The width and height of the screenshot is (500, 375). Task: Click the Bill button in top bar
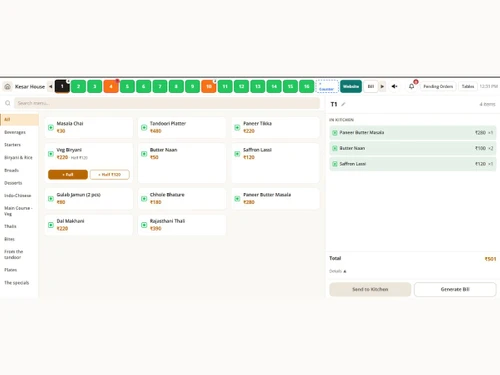click(371, 86)
